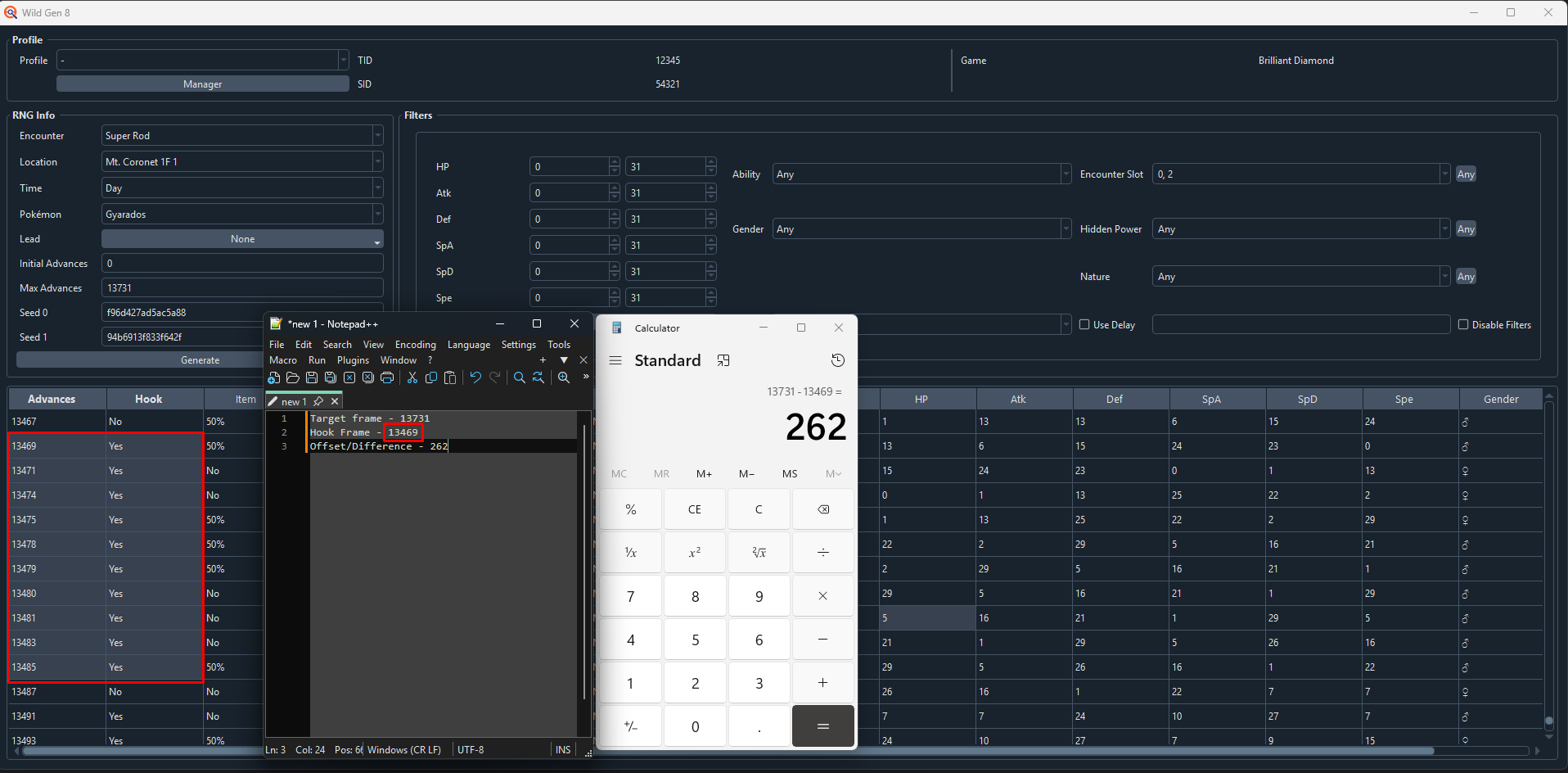The image size is (1568, 773).
Task: Expand the Pokémon dropdown showing Gyarados
Action: click(242, 215)
